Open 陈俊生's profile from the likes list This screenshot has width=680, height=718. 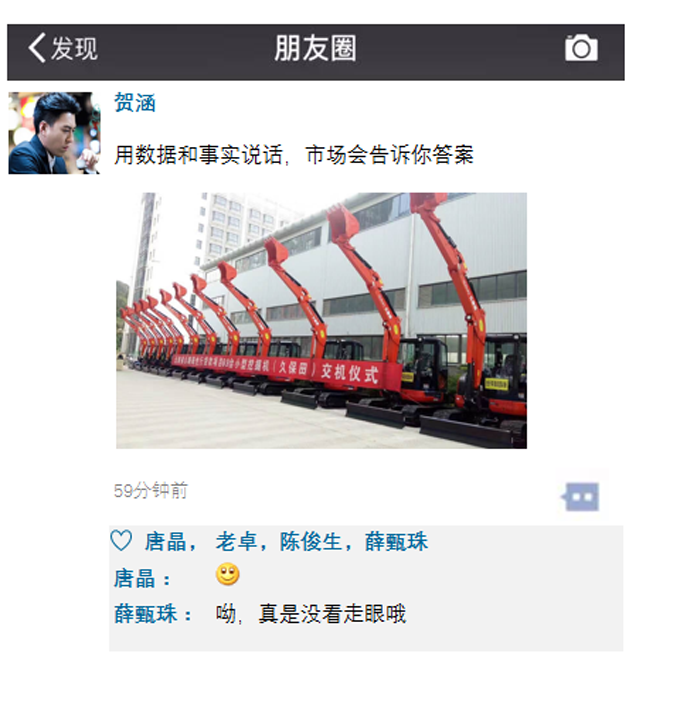(x=311, y=541)
